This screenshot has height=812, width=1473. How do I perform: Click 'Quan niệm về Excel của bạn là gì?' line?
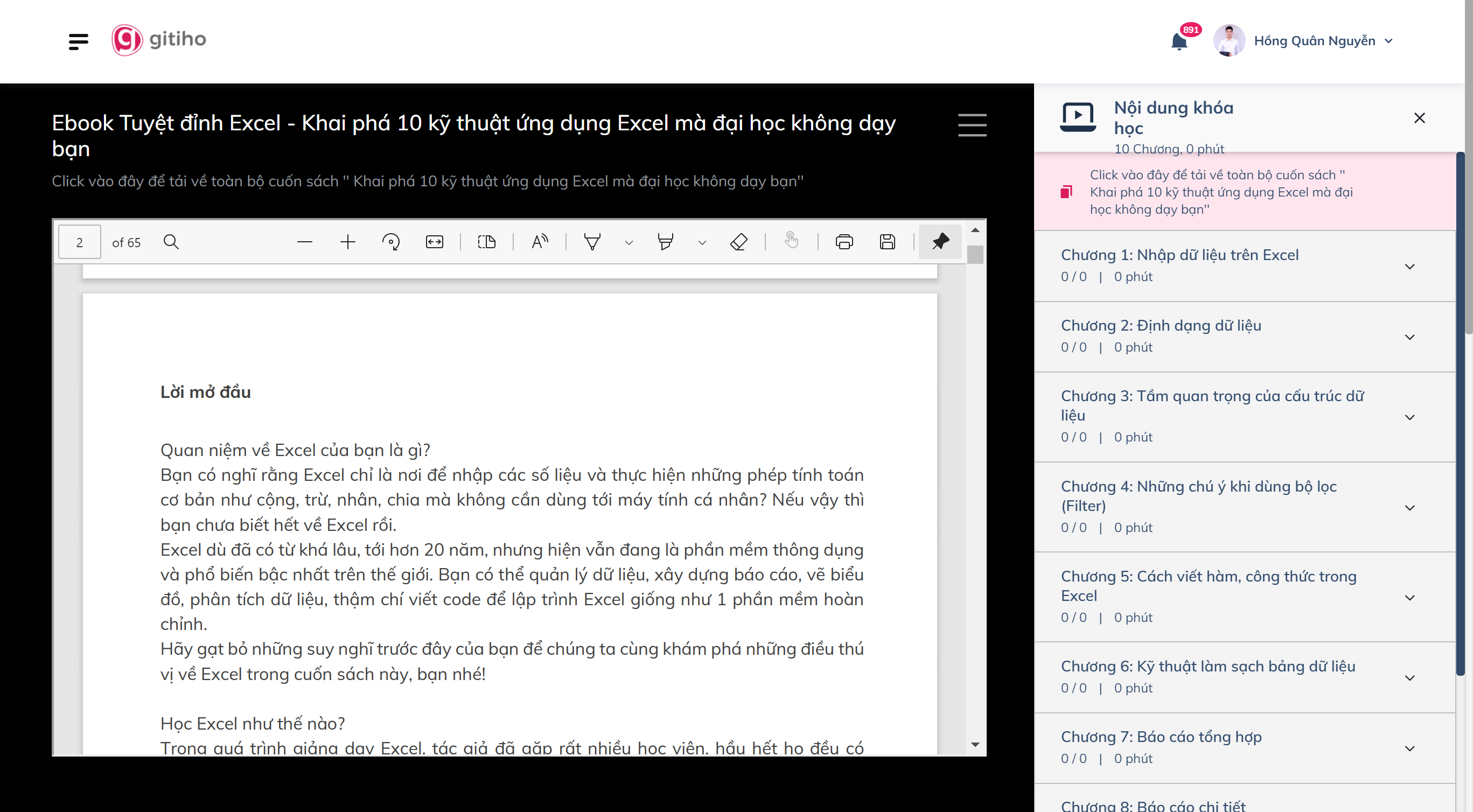tap(295, 450)
